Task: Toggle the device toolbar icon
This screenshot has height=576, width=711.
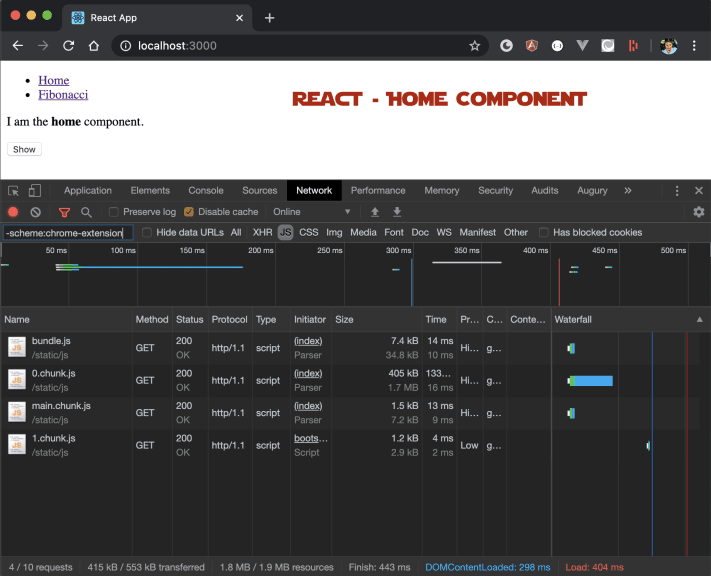Action: click(x=35, y=191)
